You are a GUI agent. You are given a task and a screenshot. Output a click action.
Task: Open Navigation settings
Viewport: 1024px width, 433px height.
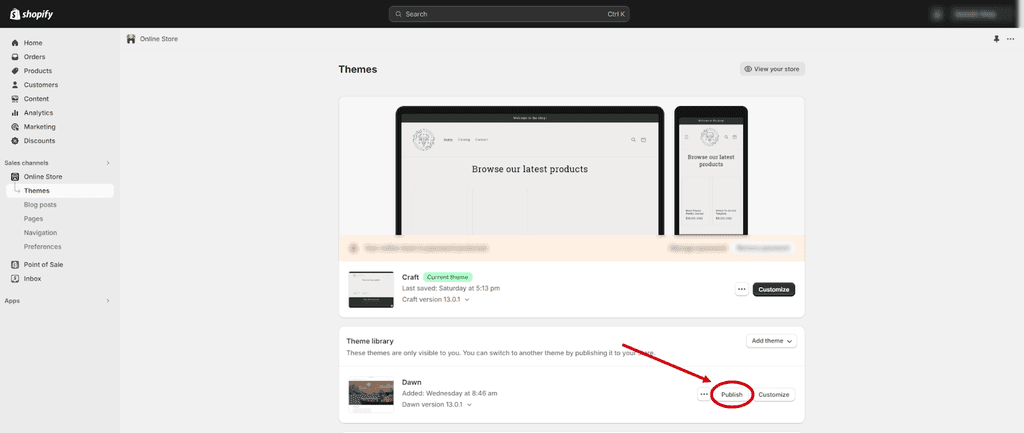point(40,233)
